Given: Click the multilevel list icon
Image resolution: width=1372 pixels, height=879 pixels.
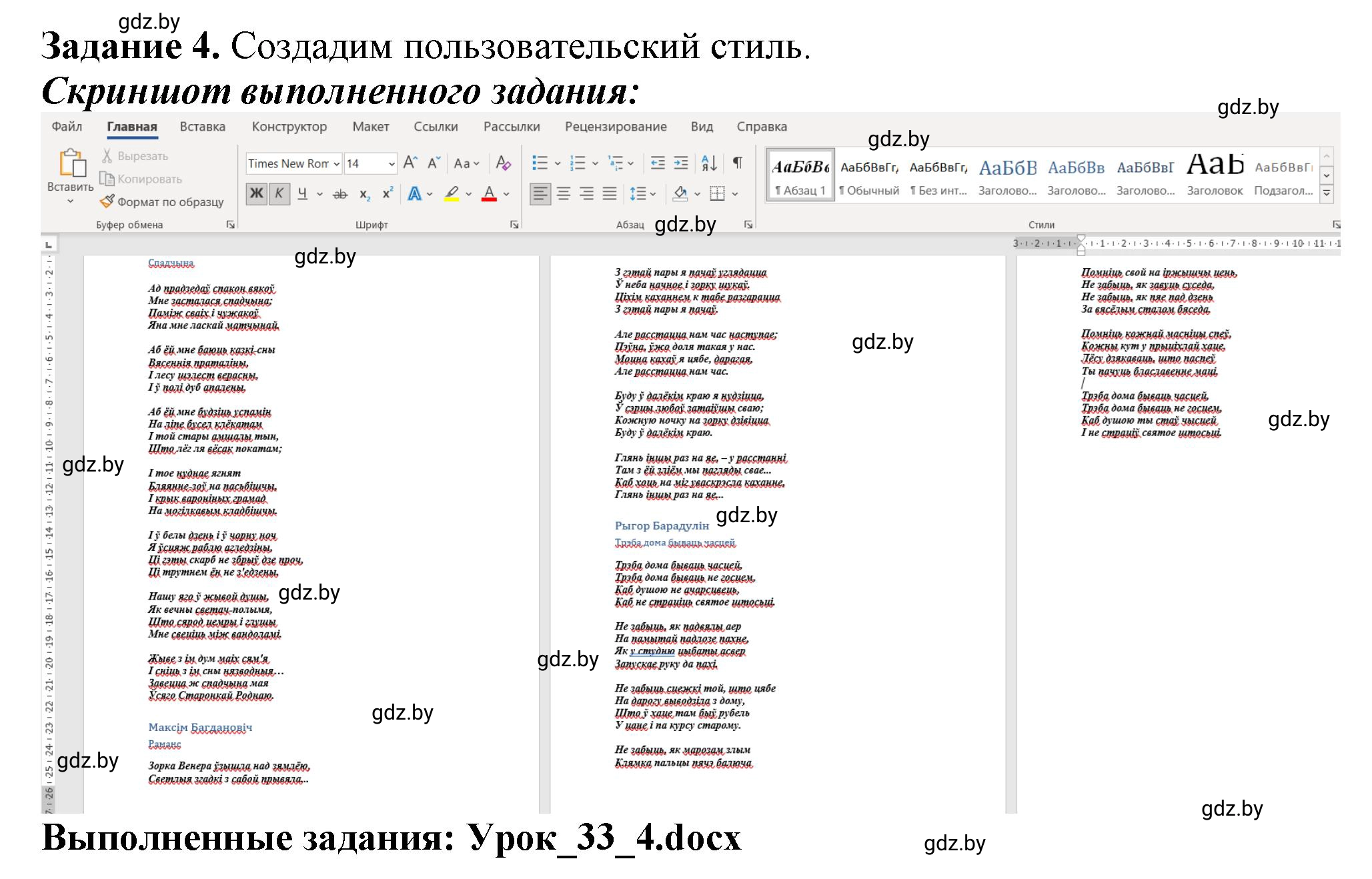Looking at the screenshot, I should 616,163.
